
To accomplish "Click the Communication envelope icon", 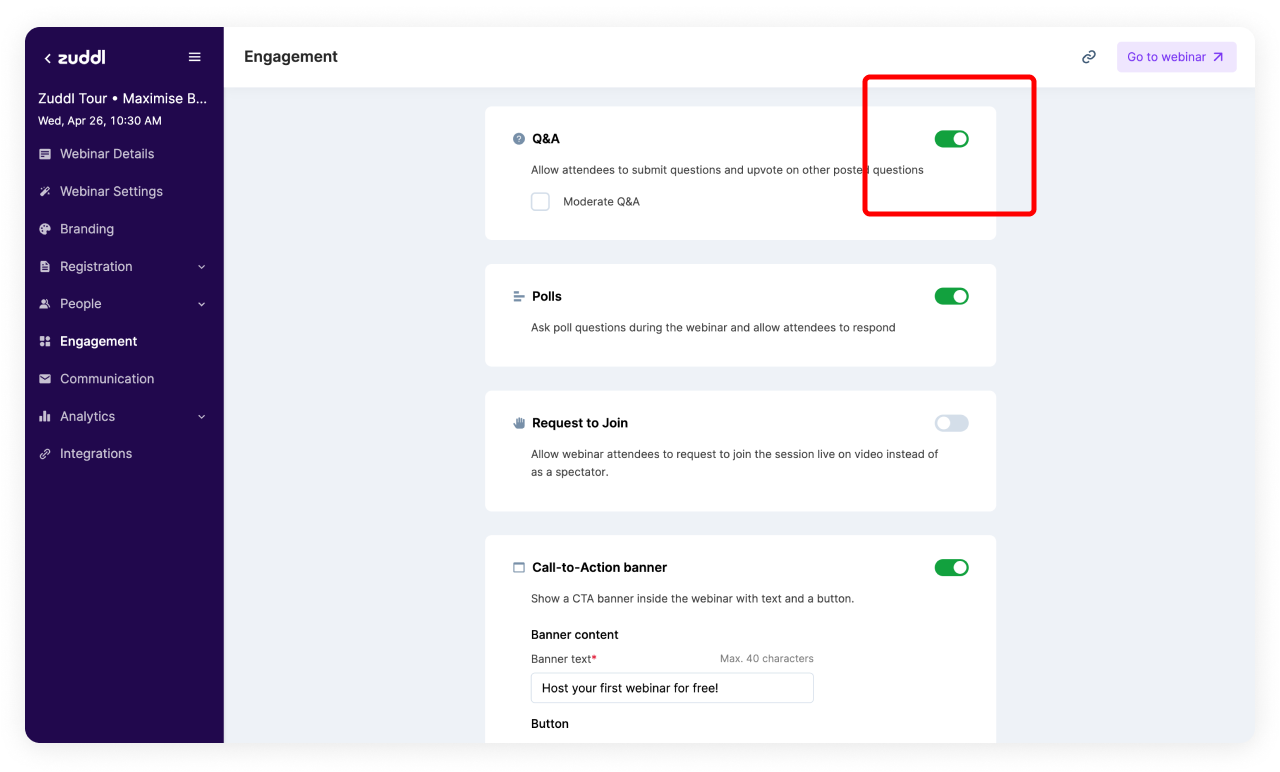I will click(x=45, y=379).
